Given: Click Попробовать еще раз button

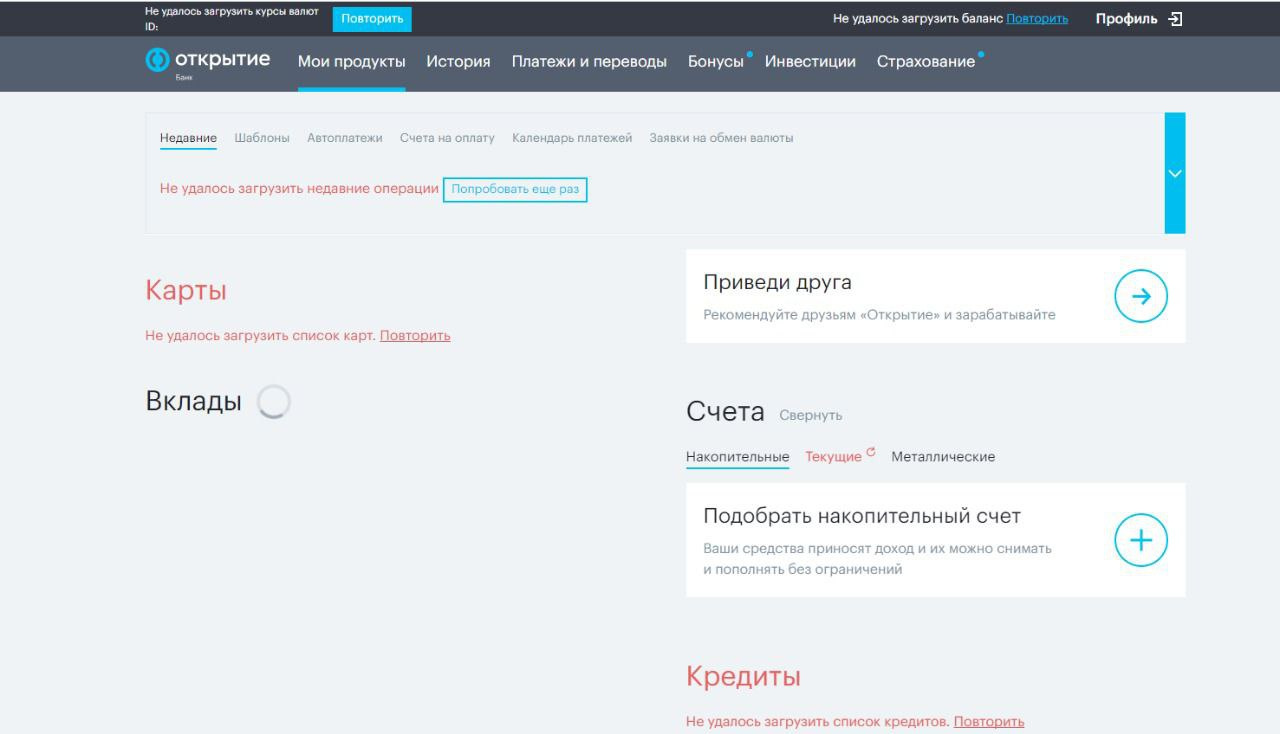Looking at the screenshot, I should click(x=515, y=189).
